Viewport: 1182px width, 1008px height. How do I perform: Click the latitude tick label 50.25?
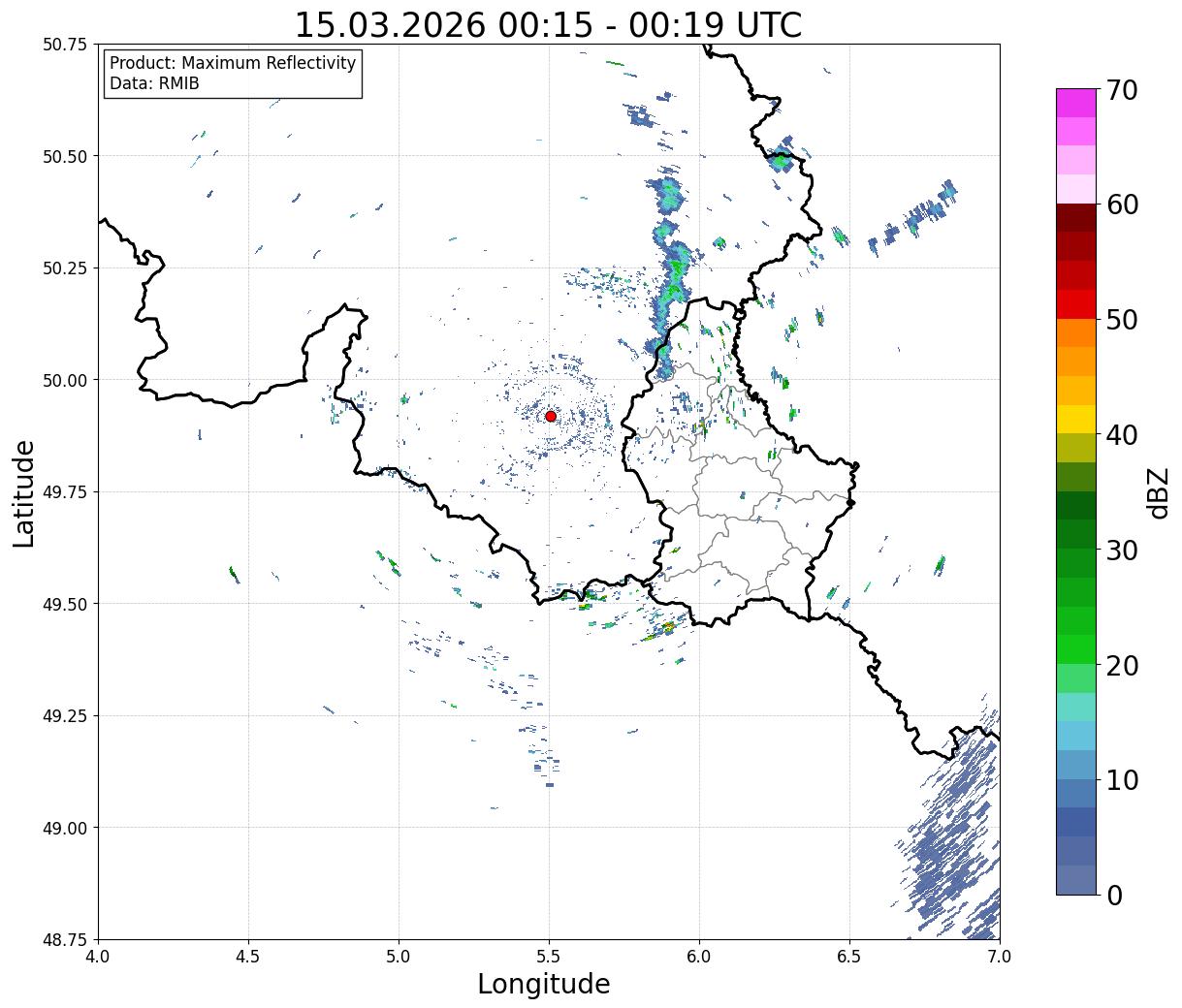point(65,268)
